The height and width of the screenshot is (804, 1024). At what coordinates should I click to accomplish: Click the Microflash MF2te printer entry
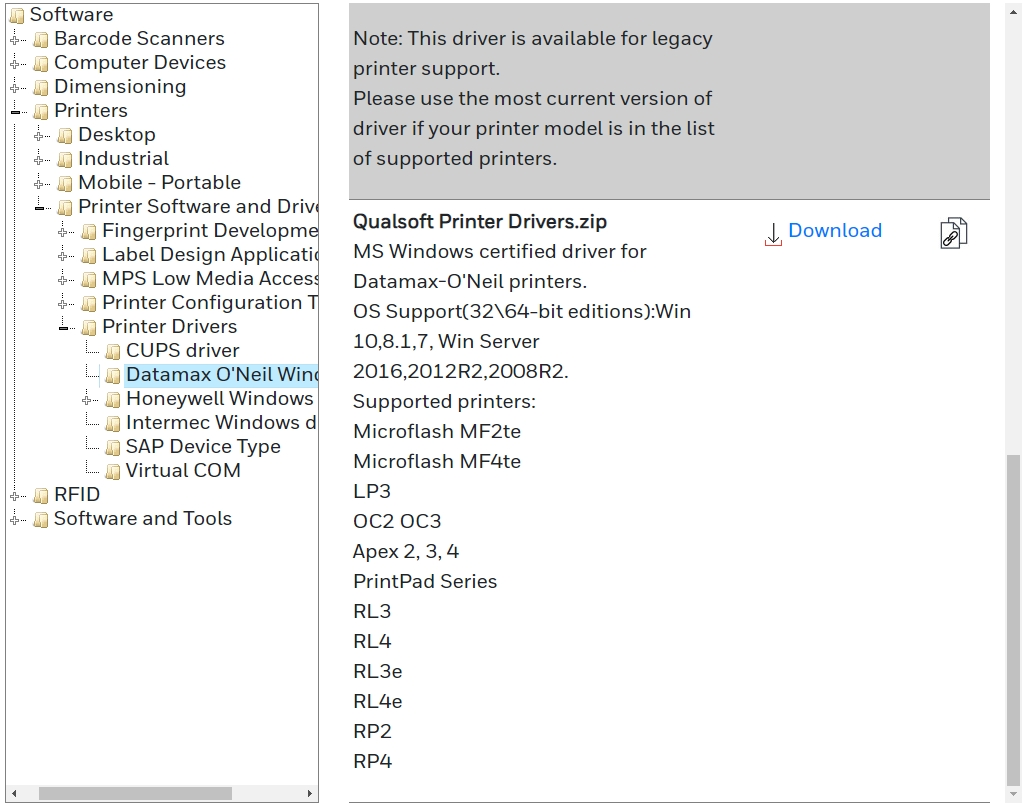point(437,432)
